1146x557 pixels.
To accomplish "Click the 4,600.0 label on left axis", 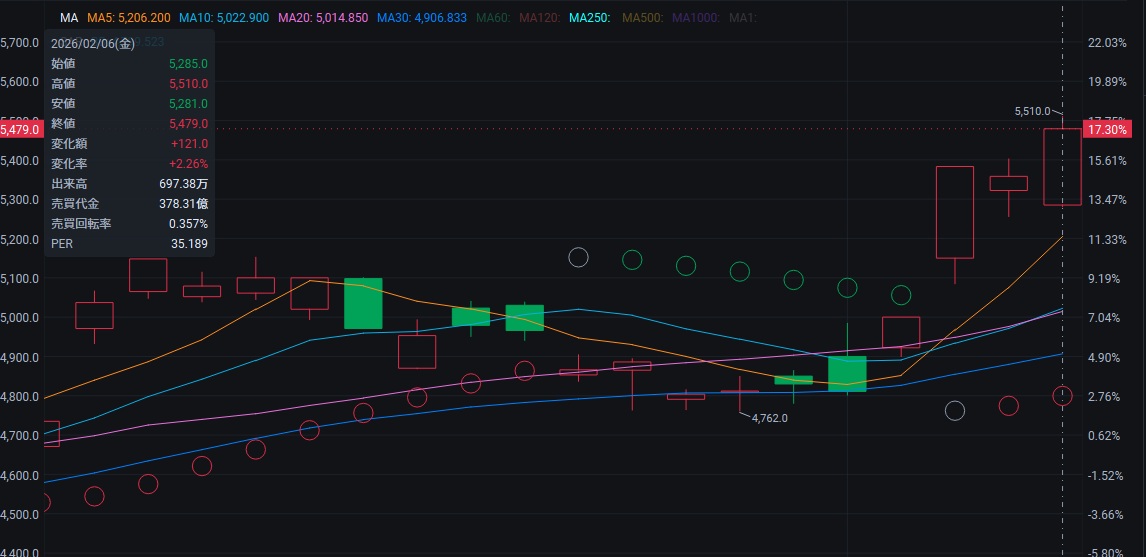I will [x=20, y=475].
